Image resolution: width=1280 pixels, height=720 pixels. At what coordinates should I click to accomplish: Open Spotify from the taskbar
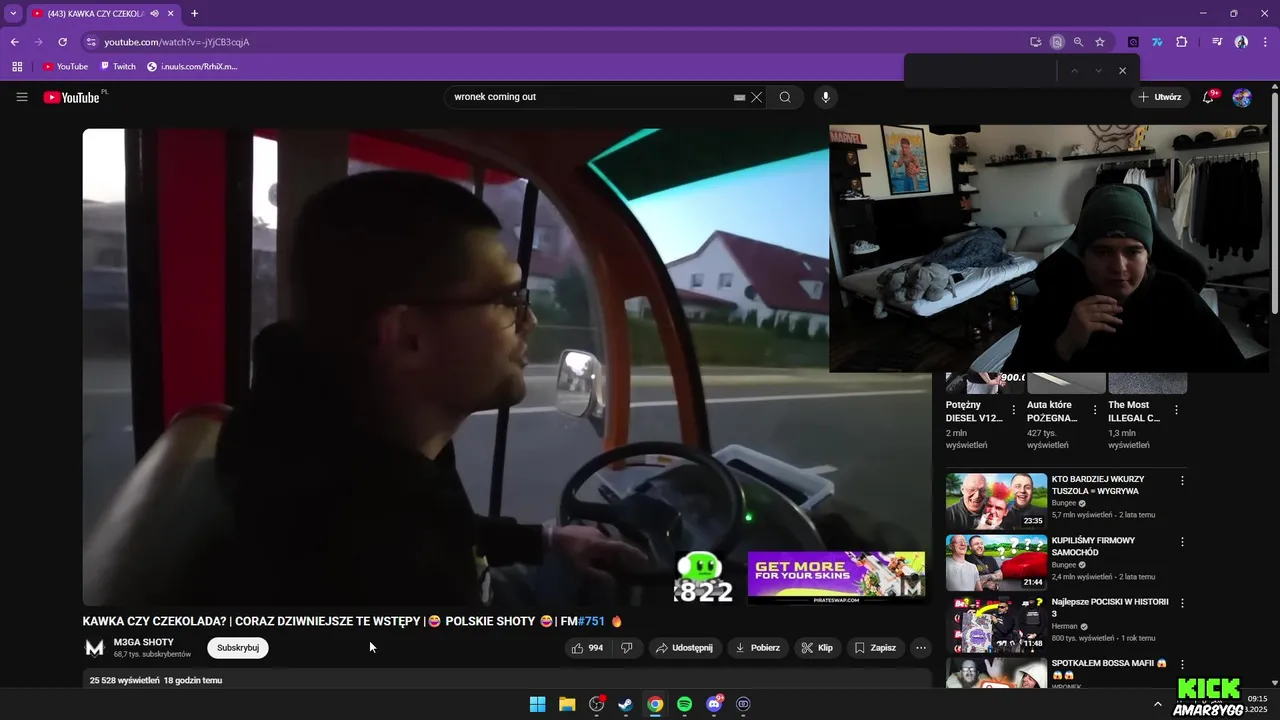(x=685, y=704)
